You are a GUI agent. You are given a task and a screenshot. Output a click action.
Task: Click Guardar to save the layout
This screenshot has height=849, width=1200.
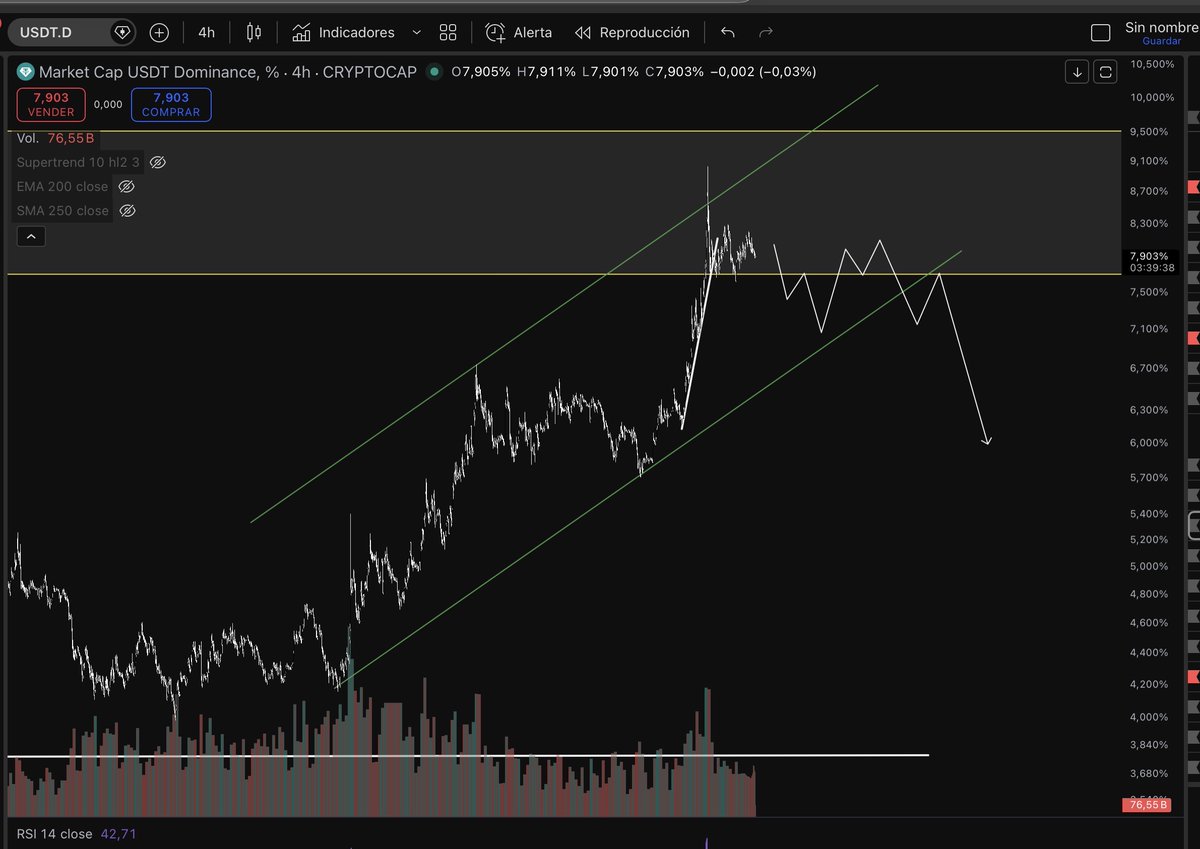point(1161,42)
